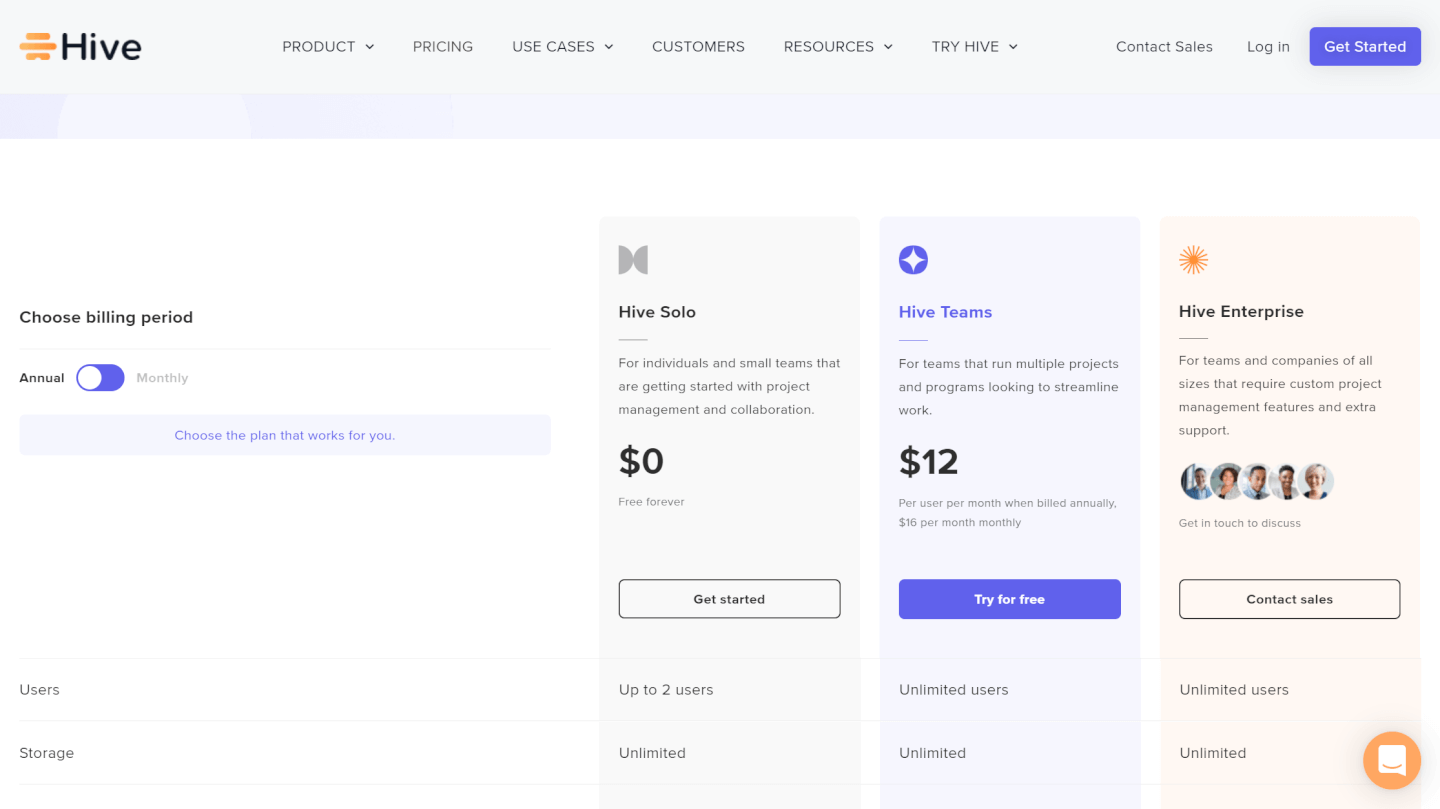Open the PRODUCT dropdown menu
Viewport: 1440px width, 809px height.
click(328, 46)
